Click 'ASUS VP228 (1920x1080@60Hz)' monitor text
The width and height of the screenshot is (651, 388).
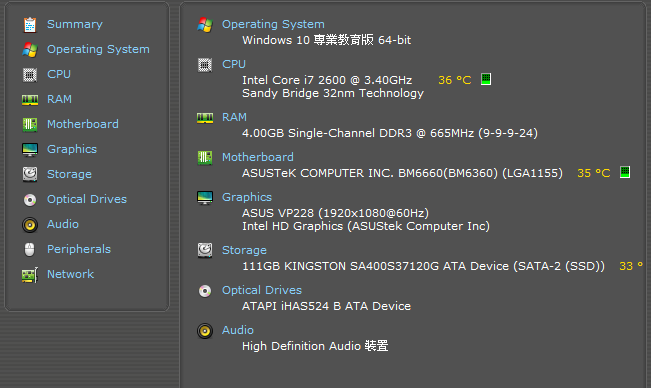pos(335,213)
